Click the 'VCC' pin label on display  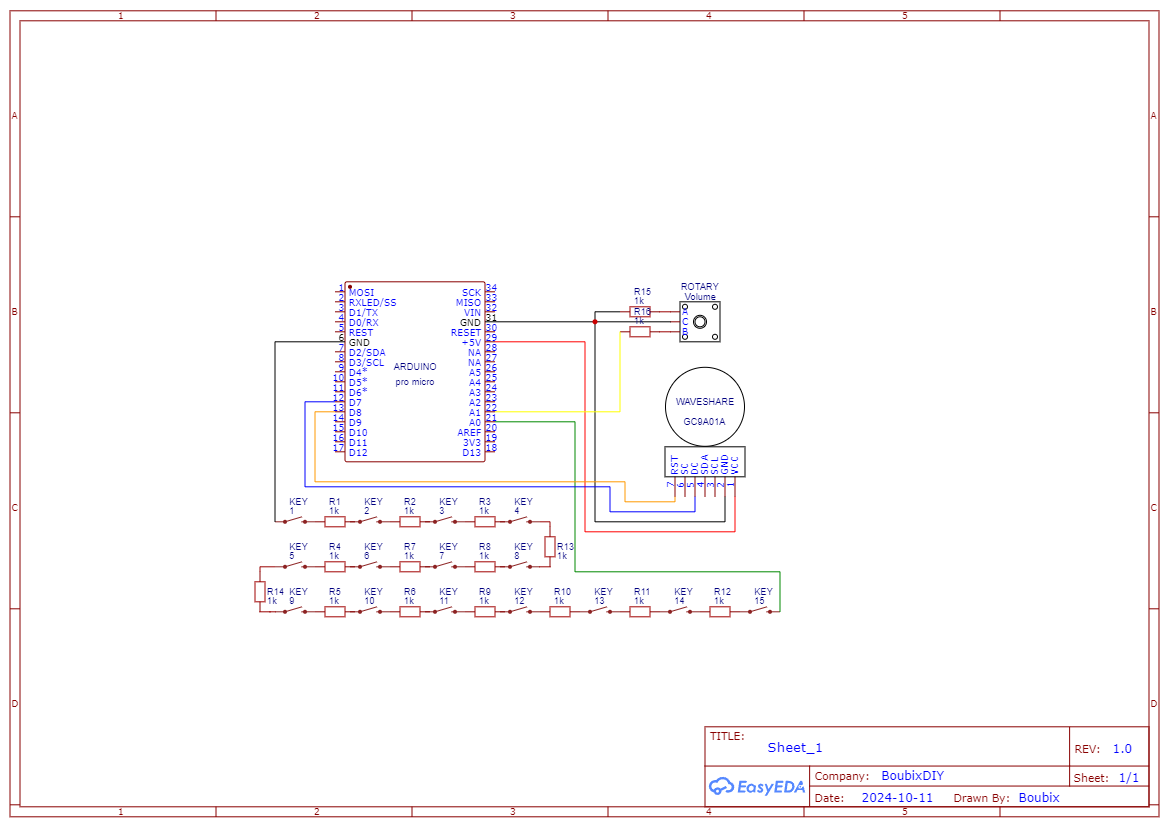pos(734,465)
